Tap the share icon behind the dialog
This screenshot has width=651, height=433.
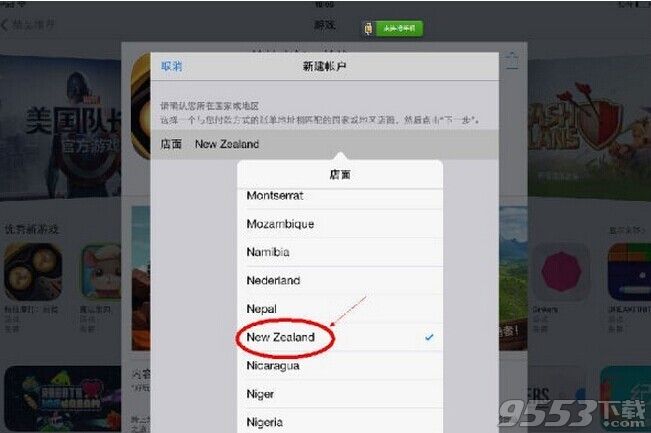513,61
